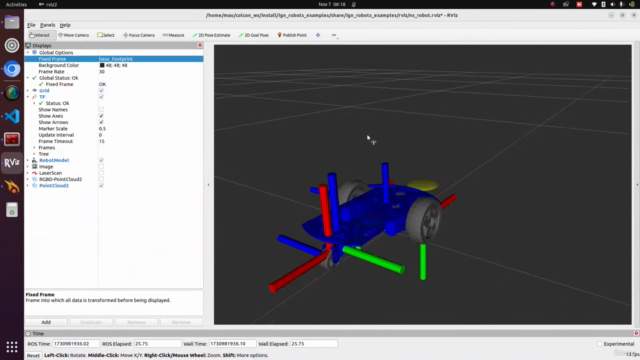Enable the LaserScan display checkbox
The height and width of the screenshot is (360, 640).
point(101,173)
